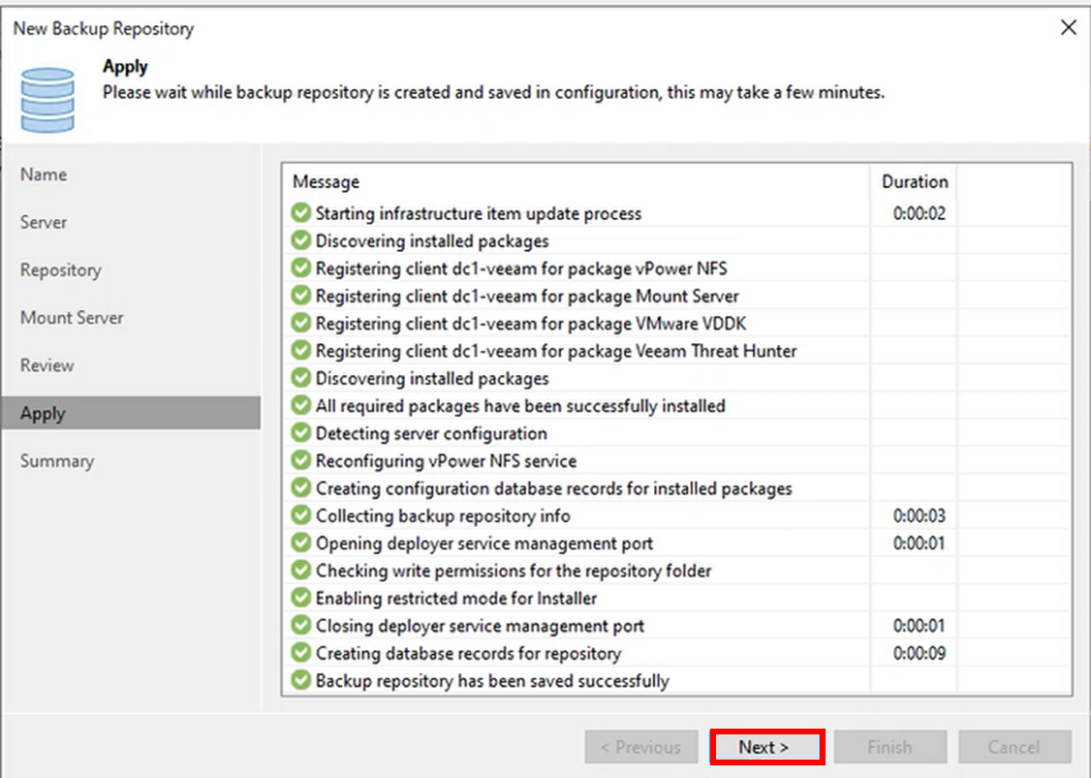The width and height of the screenshot is (1091, 778).
Task: Click check icon for Veeam Threat Hunter row
Action: (x=301, y=351)
